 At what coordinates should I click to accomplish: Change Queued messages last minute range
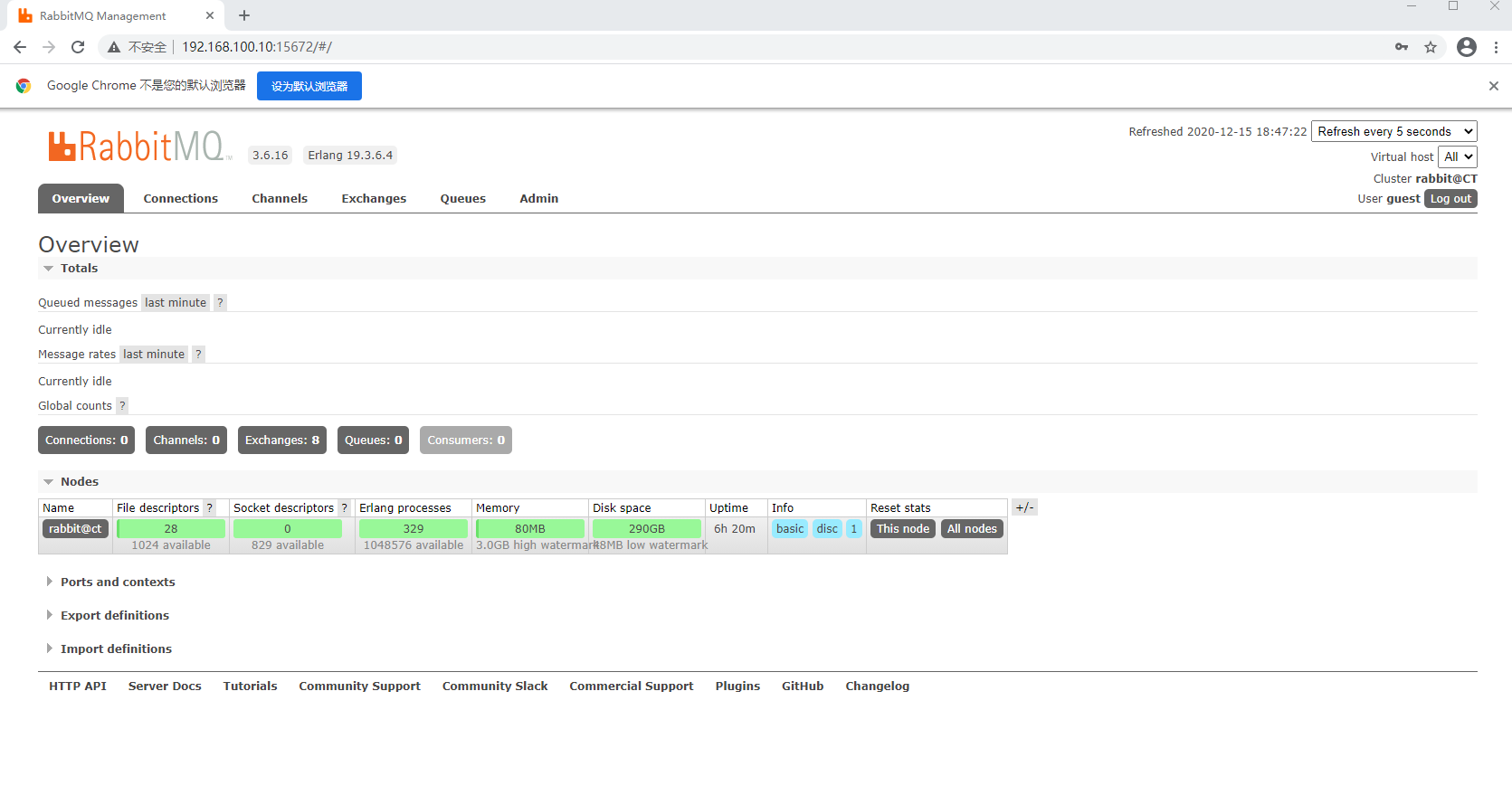coord(176,303)
